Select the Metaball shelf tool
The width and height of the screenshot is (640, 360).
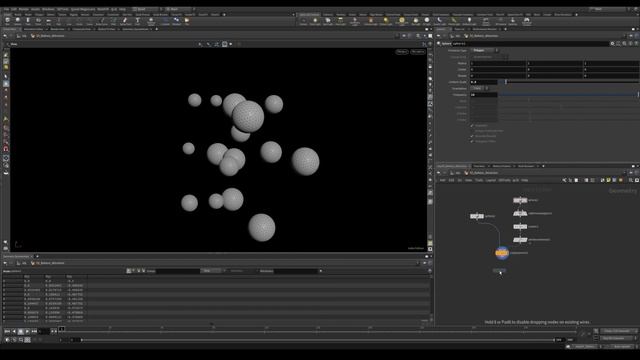[x=176, y=21]
